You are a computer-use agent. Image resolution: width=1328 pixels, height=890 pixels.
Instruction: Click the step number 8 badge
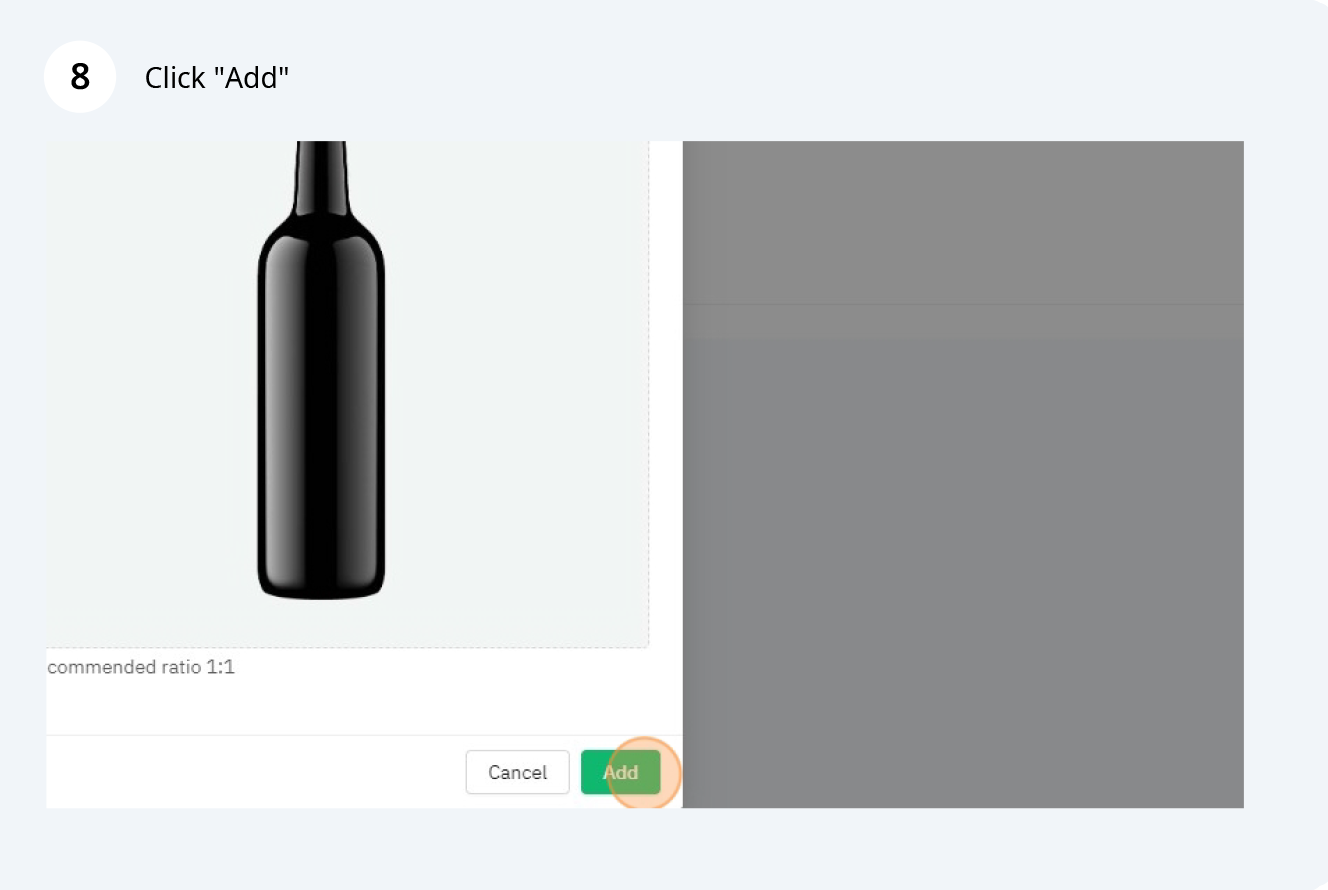(80, 77)
